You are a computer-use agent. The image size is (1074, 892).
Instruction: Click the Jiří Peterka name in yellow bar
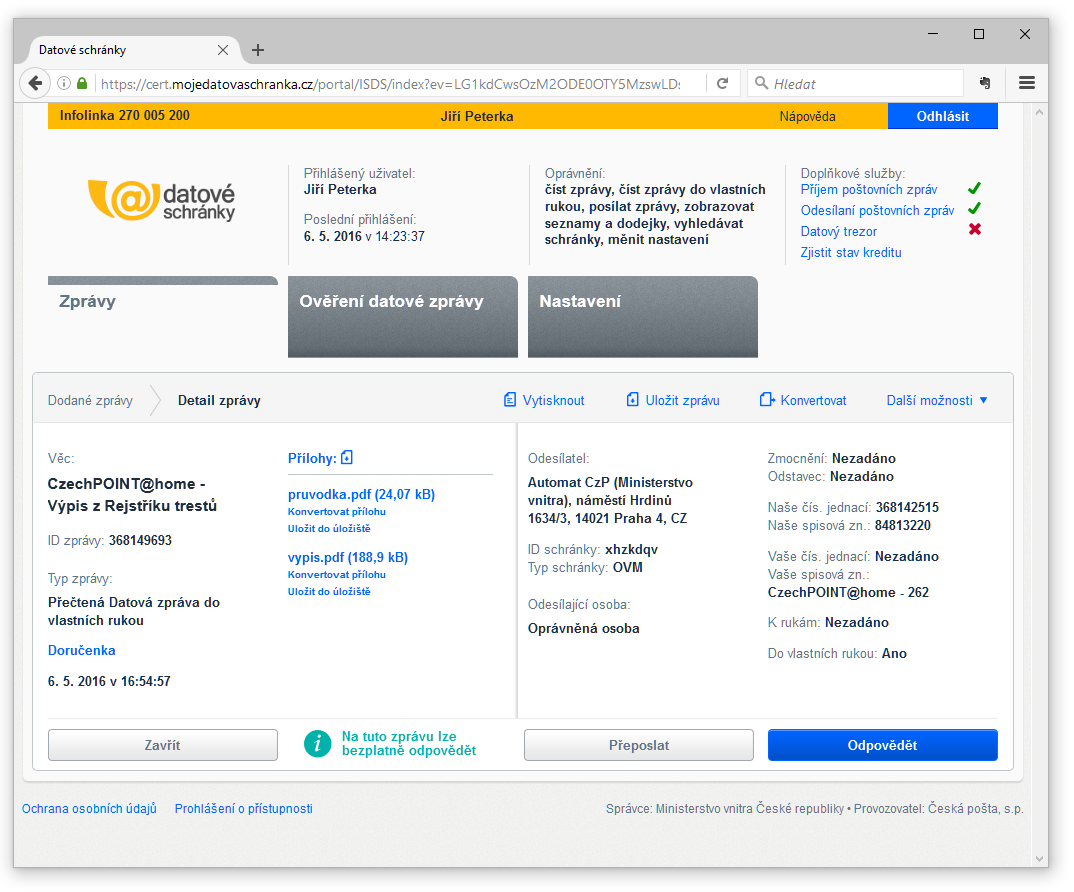tap(477, 116)
